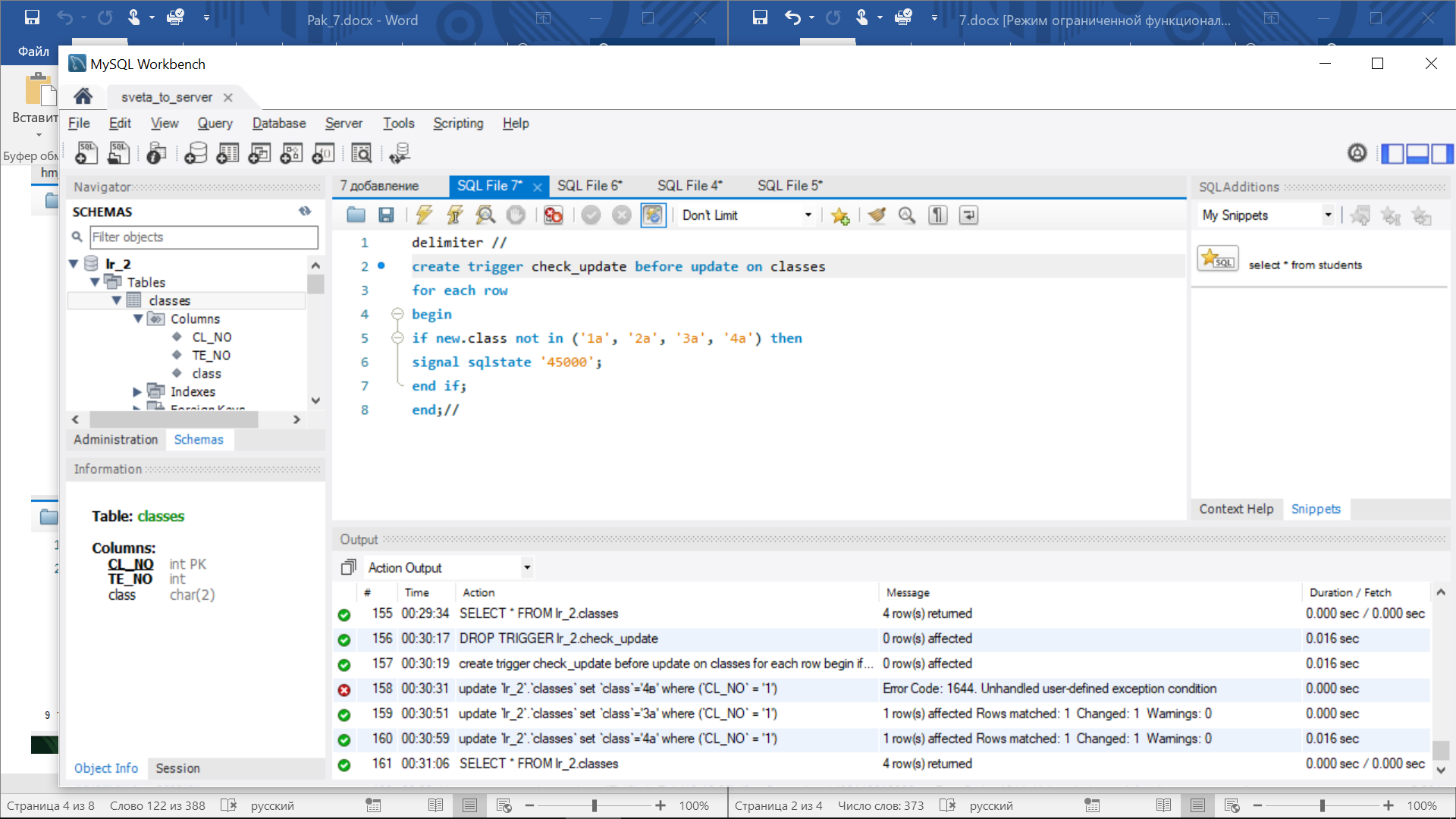Create a new schema icon in toolbar
Screen dimensions: 1456x819
[x=196, y=153]
